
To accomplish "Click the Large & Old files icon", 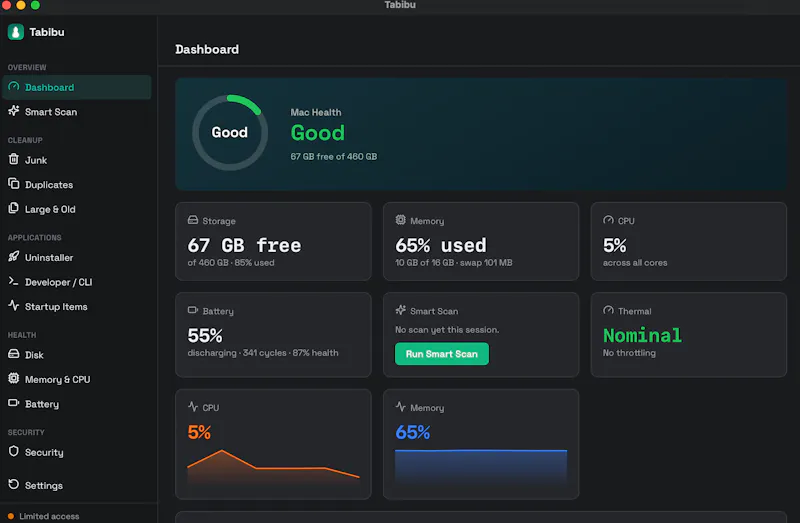I will [14, 208].
